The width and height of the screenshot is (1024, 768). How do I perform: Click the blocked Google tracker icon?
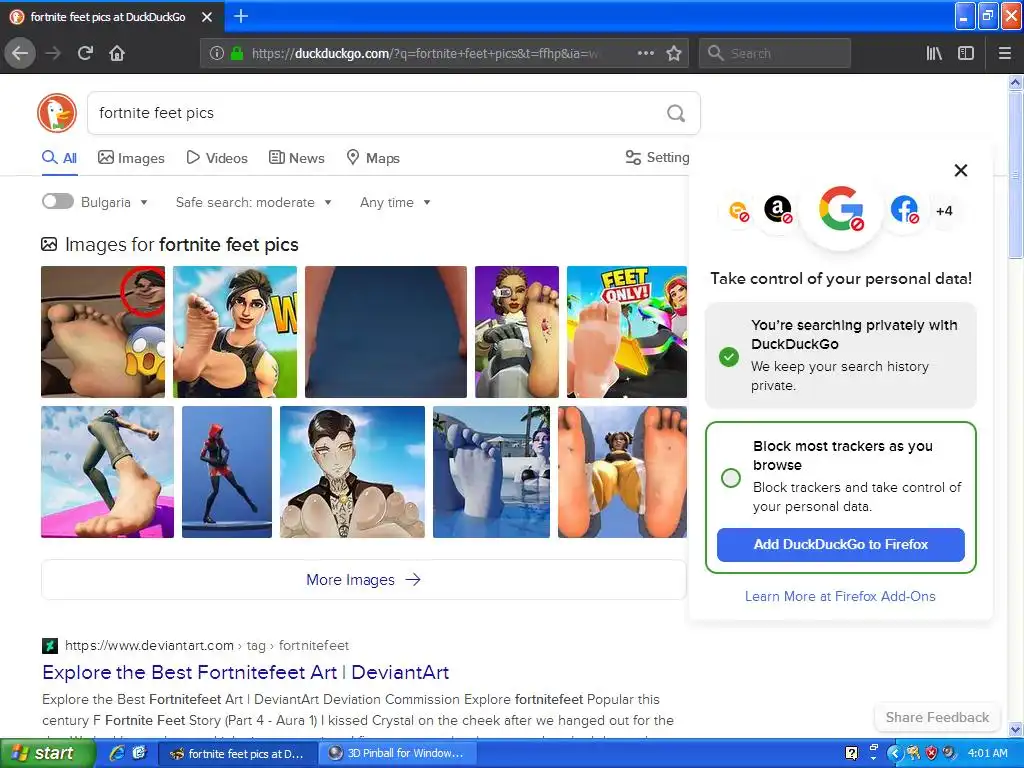pyautogui.click(x=841, y=210)
